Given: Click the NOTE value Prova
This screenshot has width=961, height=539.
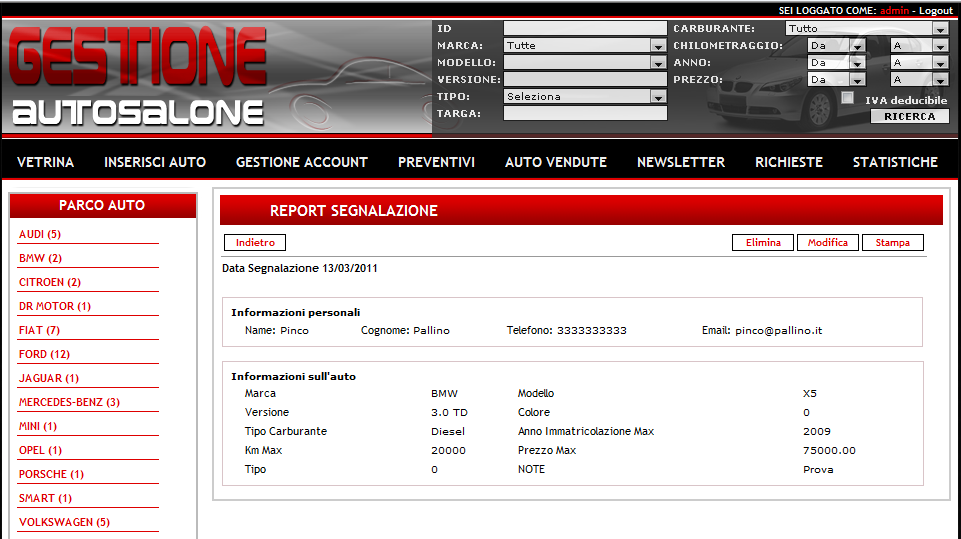Looking at the screenshot, I should click(x=818, y=470).
